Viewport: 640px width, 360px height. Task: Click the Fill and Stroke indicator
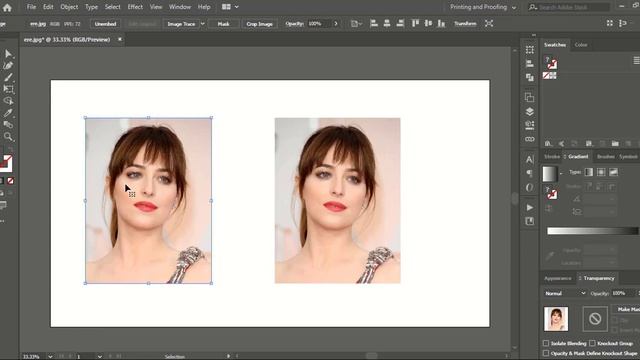pos(6,162)
